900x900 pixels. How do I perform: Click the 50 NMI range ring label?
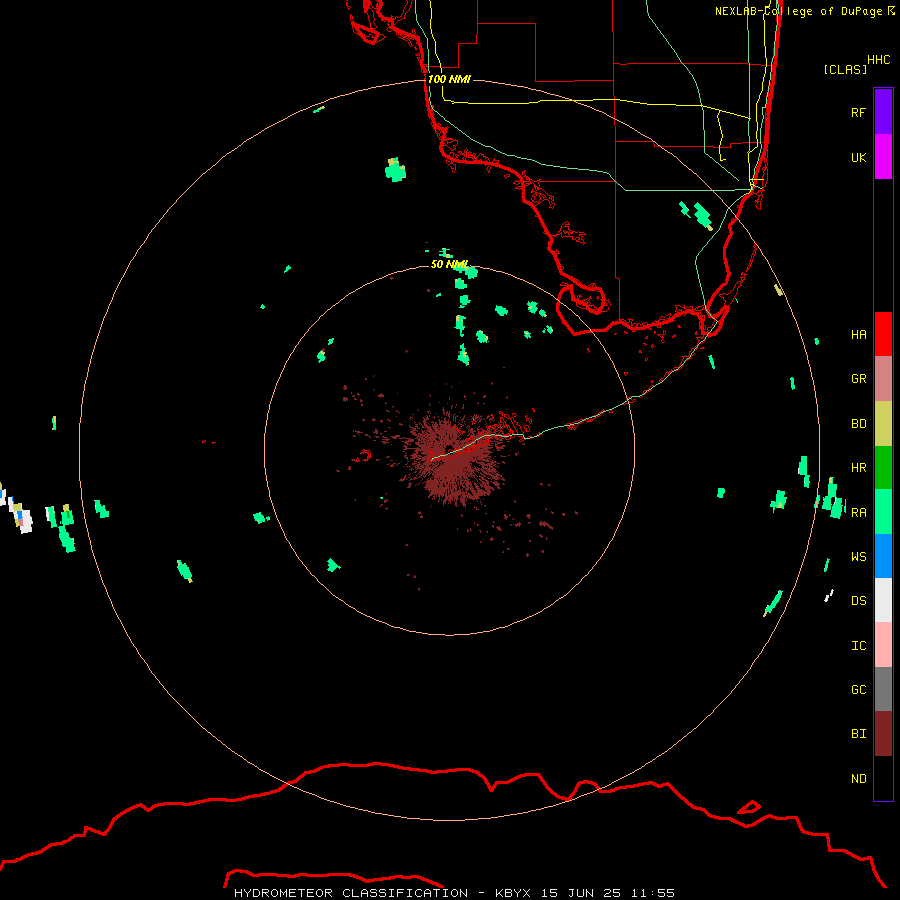tap(449, 265)
